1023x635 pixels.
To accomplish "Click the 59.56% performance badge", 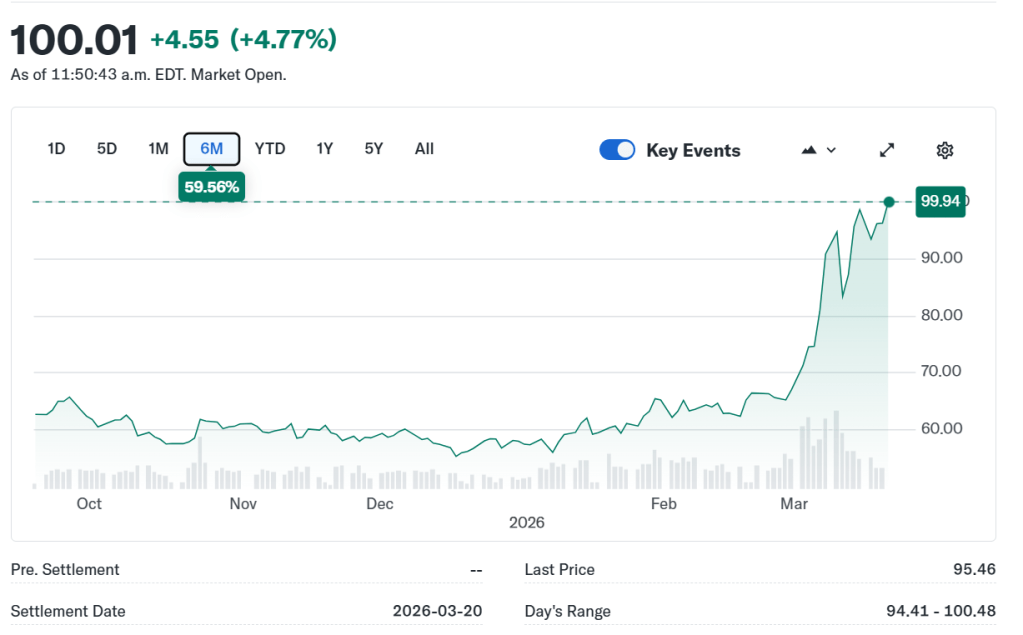I will pos(211,186).
